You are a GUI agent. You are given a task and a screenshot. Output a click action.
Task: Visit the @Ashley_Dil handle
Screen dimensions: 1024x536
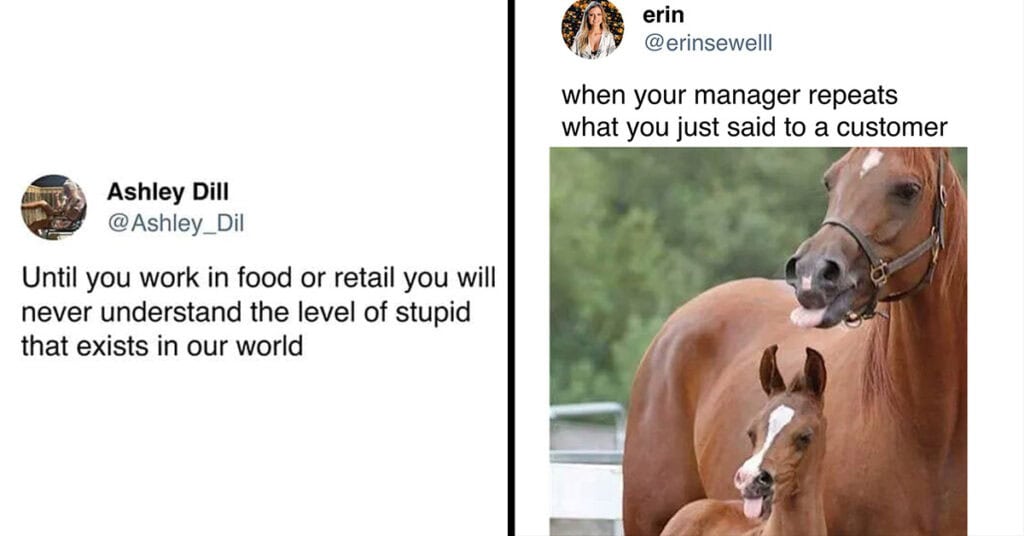click(175, 224)
